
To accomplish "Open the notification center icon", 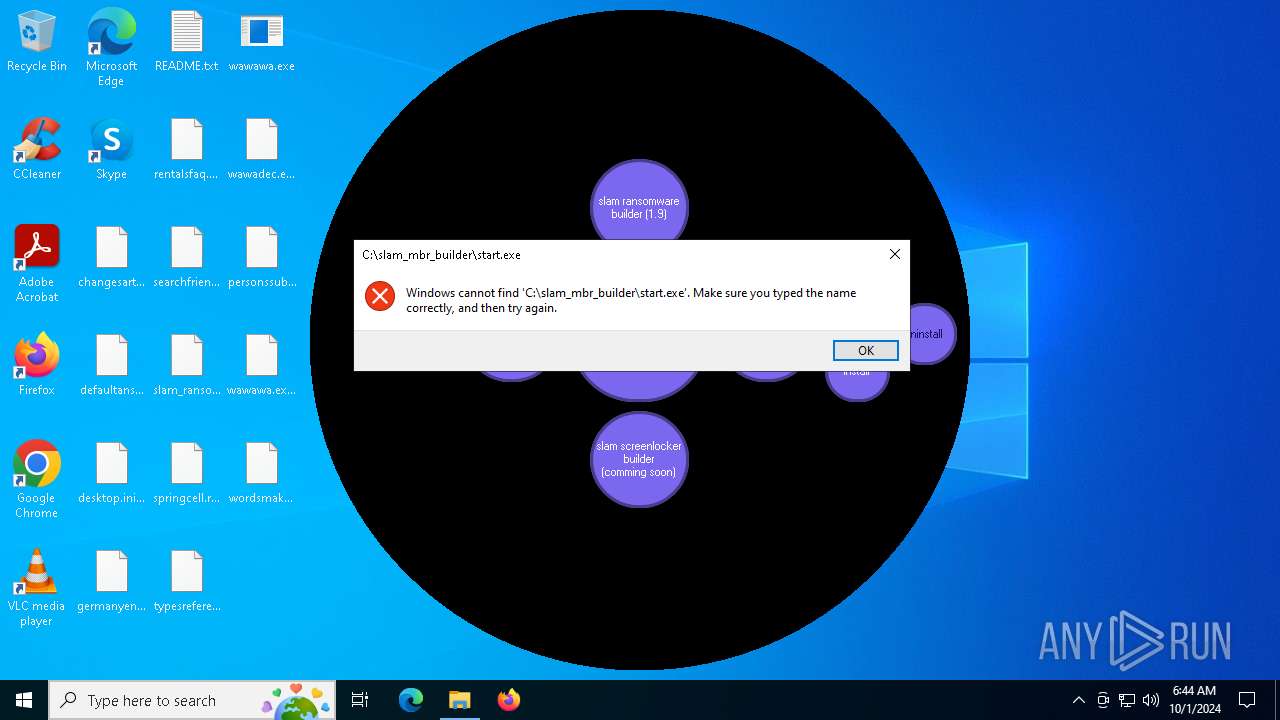I will [x=1247, y=700].
